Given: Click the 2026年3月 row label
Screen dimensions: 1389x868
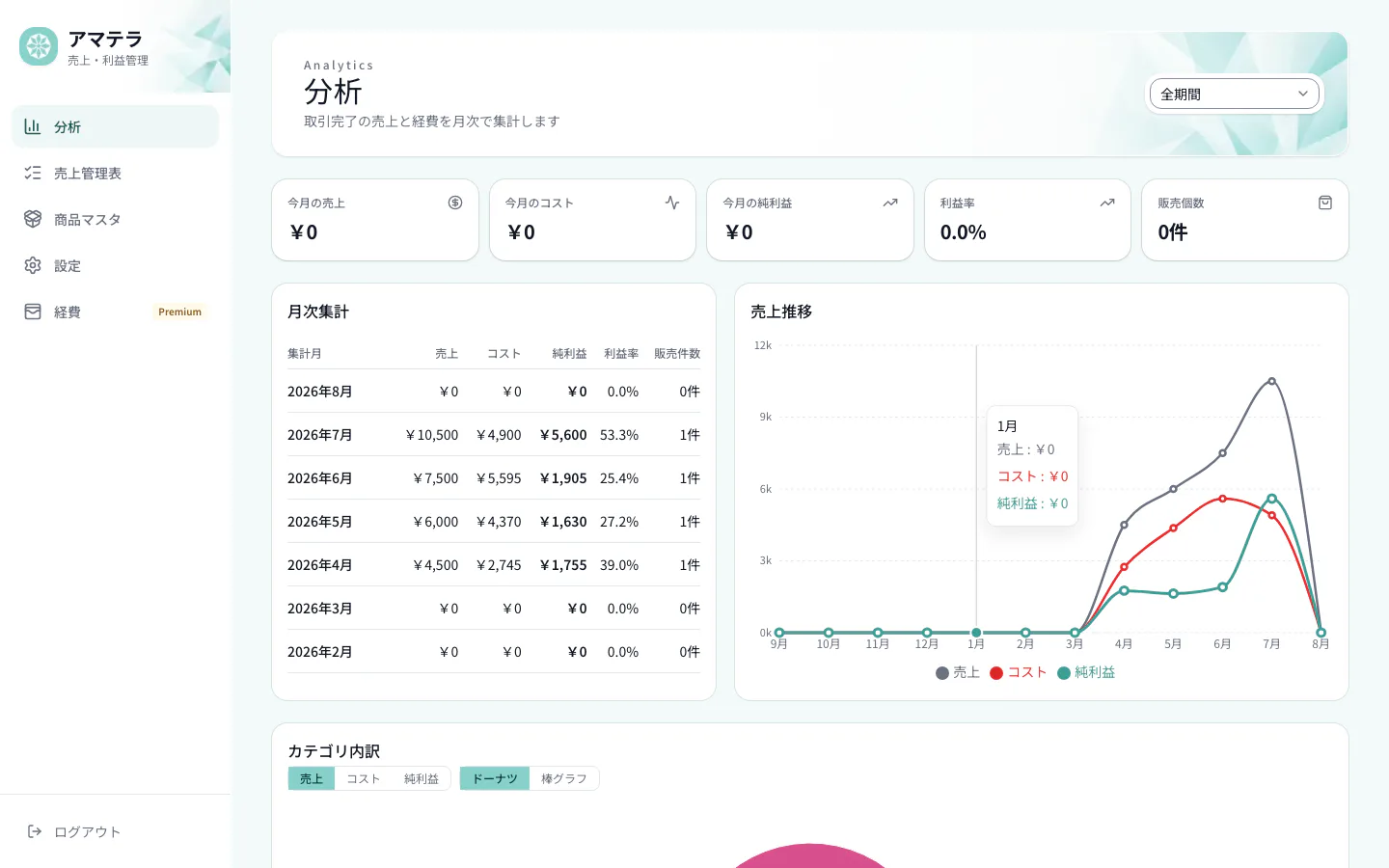Looking at the screenshot, I should (320, 609).
